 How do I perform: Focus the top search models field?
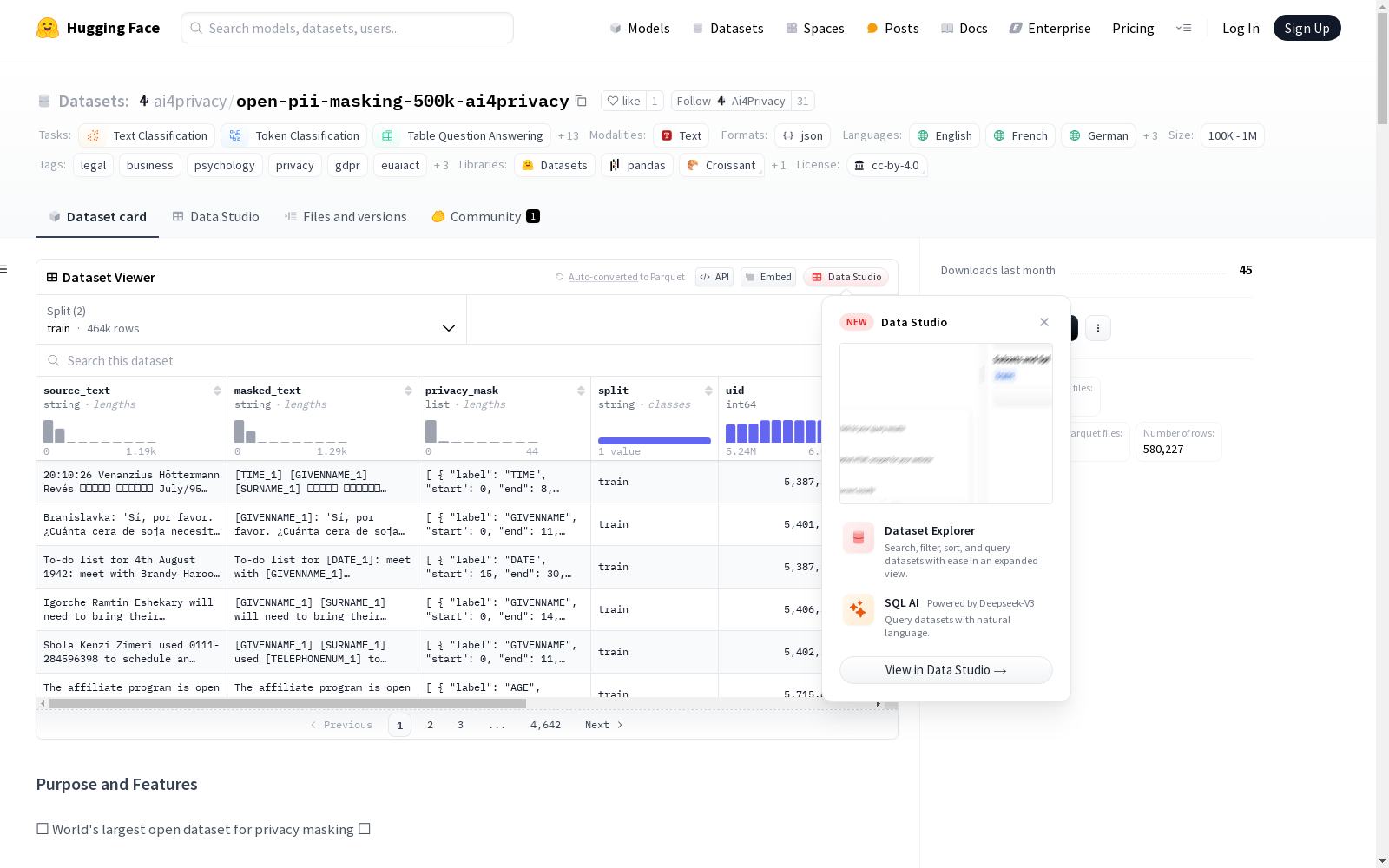coord(347,28)
